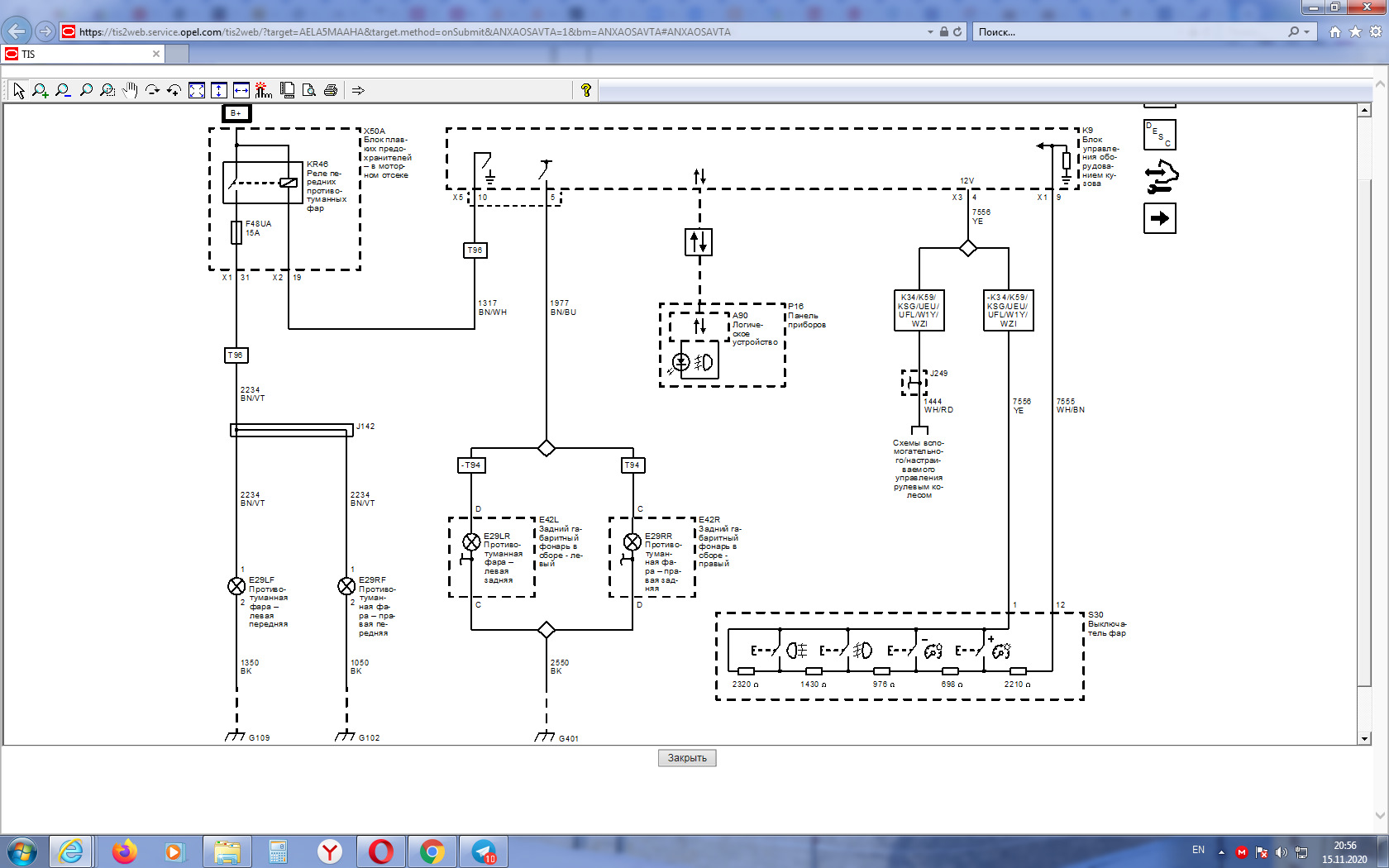Click the K9 body control module label
The height and width of the screenshot is (868, 1389).
point(1100,157)
